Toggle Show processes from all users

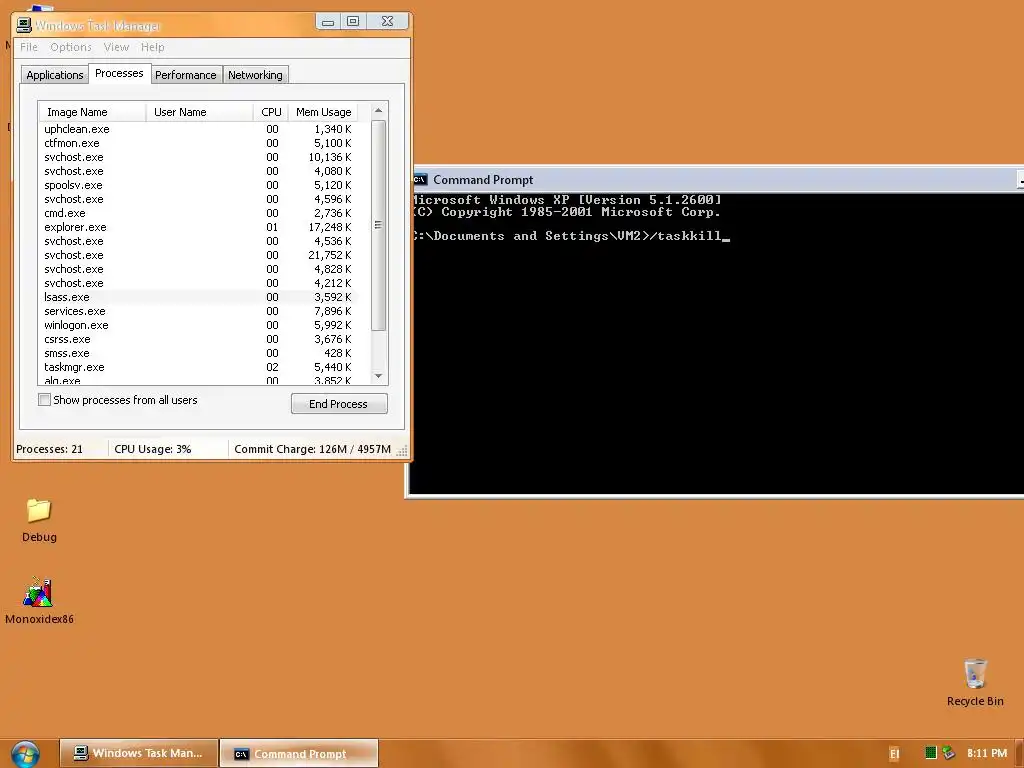pyautogui.click(x=44, y=400)
